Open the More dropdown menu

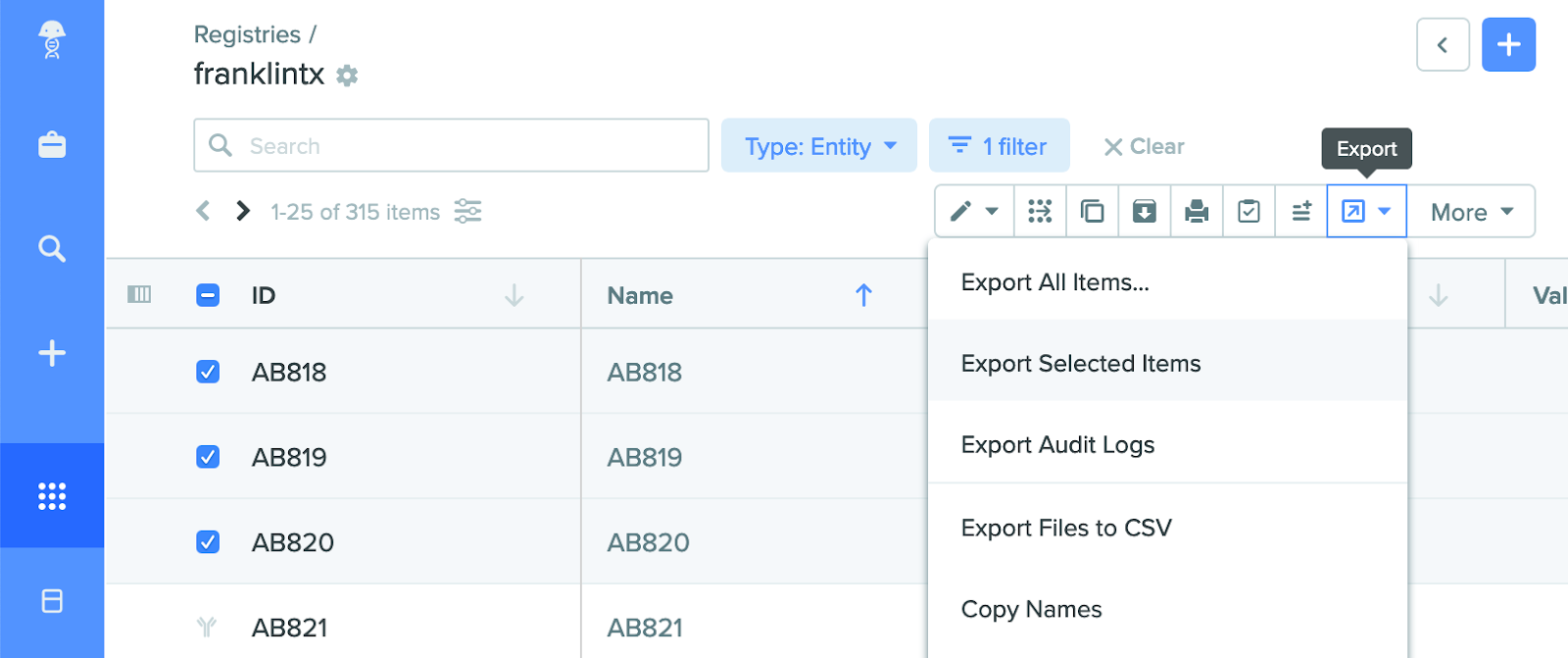[1471, 212]
